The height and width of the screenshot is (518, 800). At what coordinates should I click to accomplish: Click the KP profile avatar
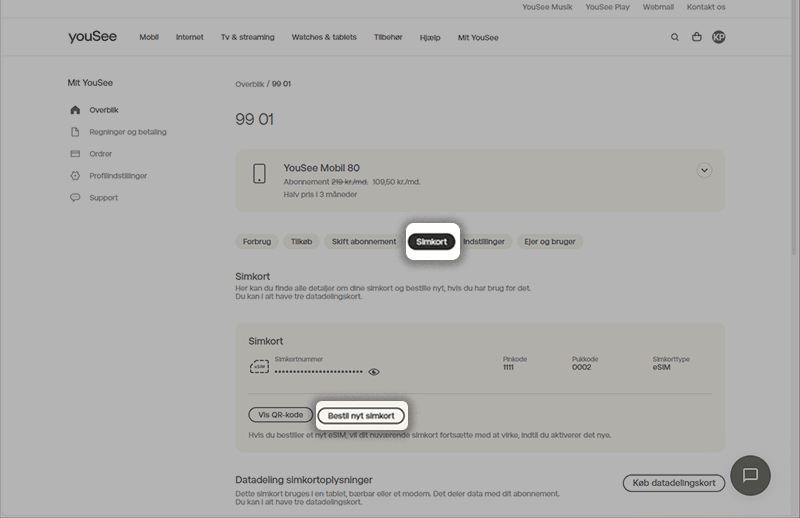(719, 37)
